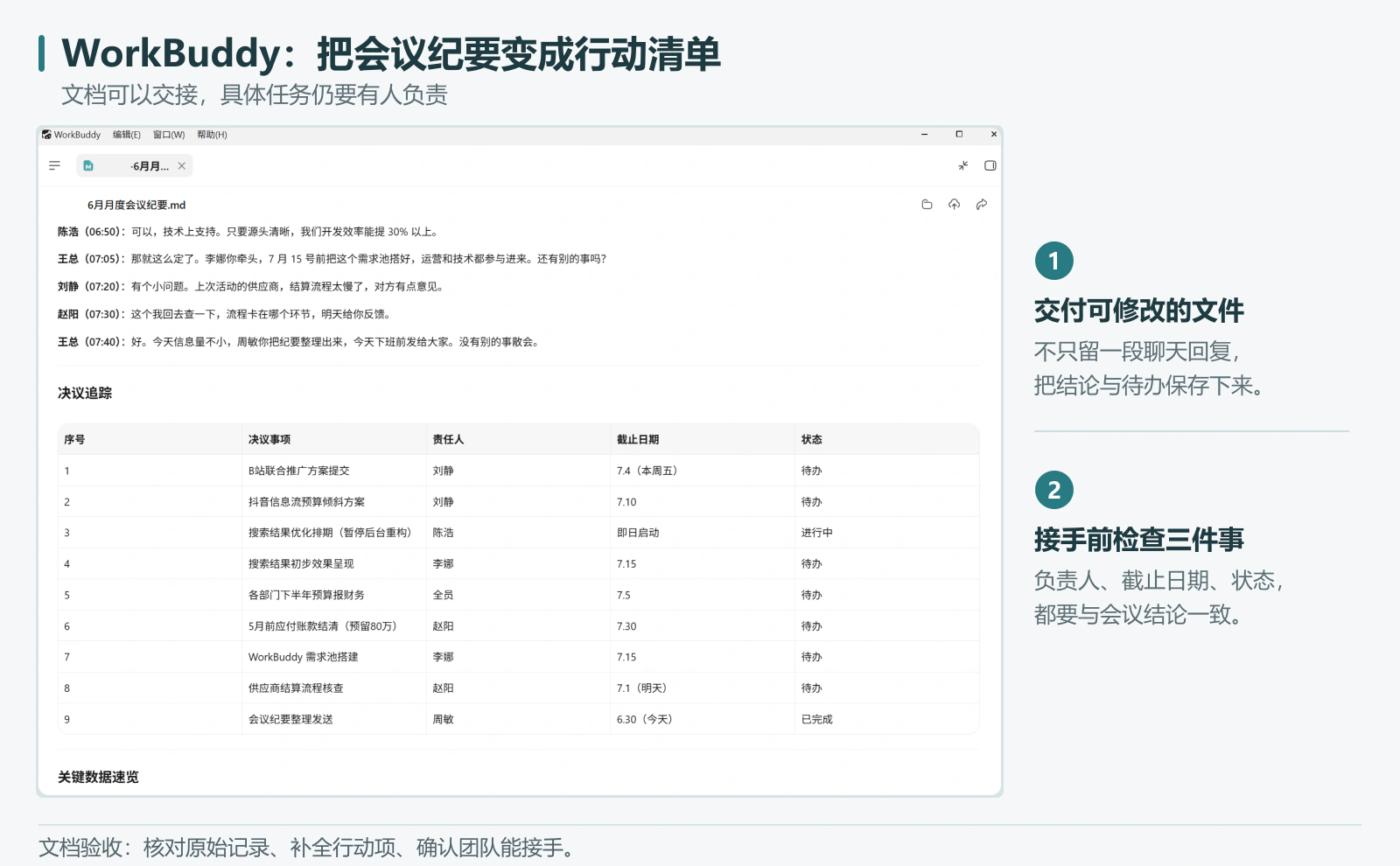The width and height of the screenshot is (1400, 866).
Task: Open the sidebar hamburger menu icon
Action: click(54, 165)
